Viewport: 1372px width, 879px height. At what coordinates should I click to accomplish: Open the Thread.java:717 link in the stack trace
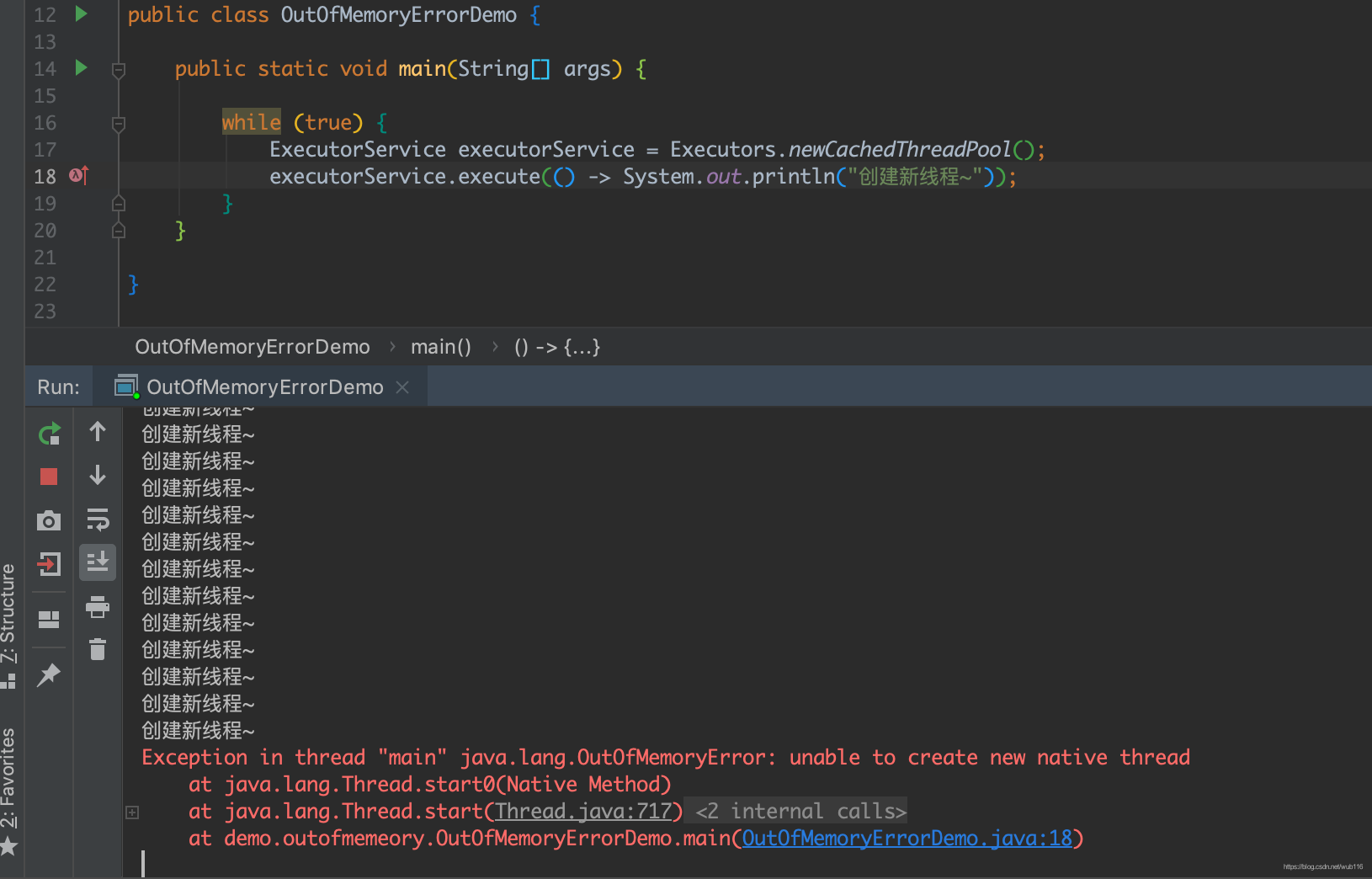[x=583, y=811]
